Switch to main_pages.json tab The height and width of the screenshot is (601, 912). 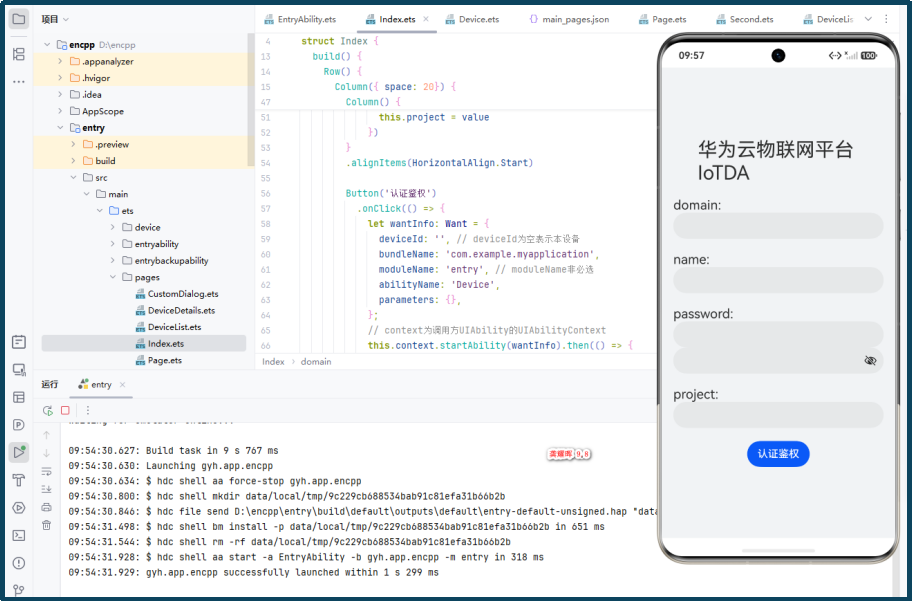[x=569, y=19]
